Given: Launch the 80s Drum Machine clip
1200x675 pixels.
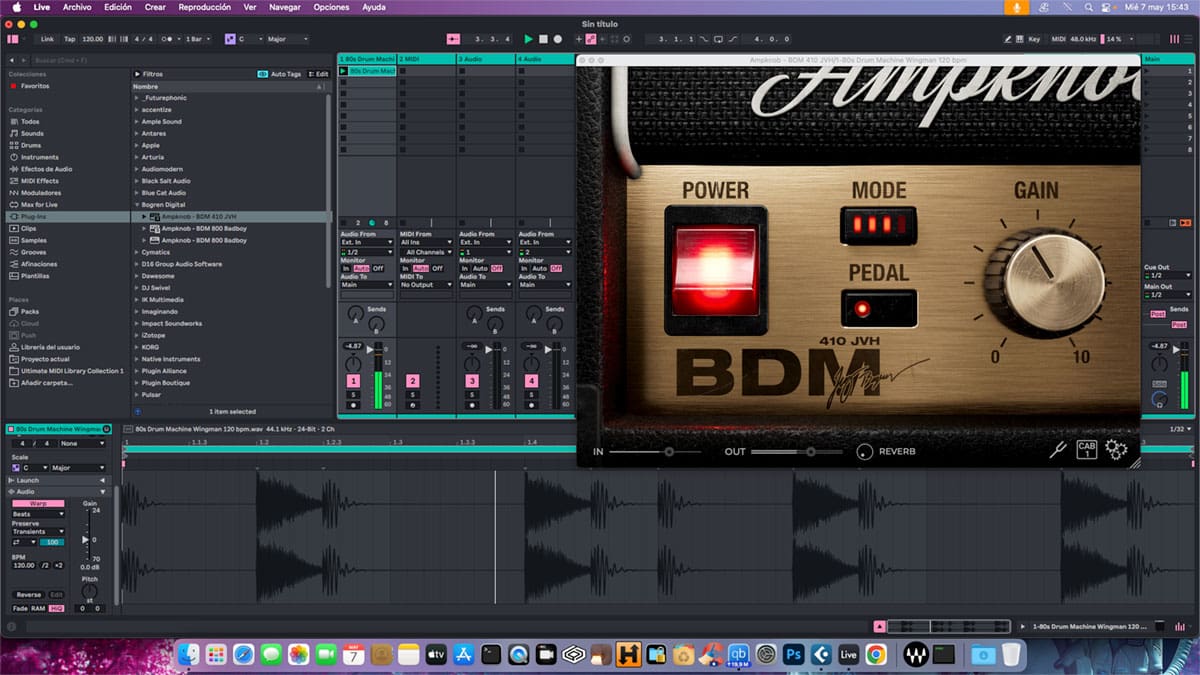Looking at the screenshot, I should tap(344, 71).
